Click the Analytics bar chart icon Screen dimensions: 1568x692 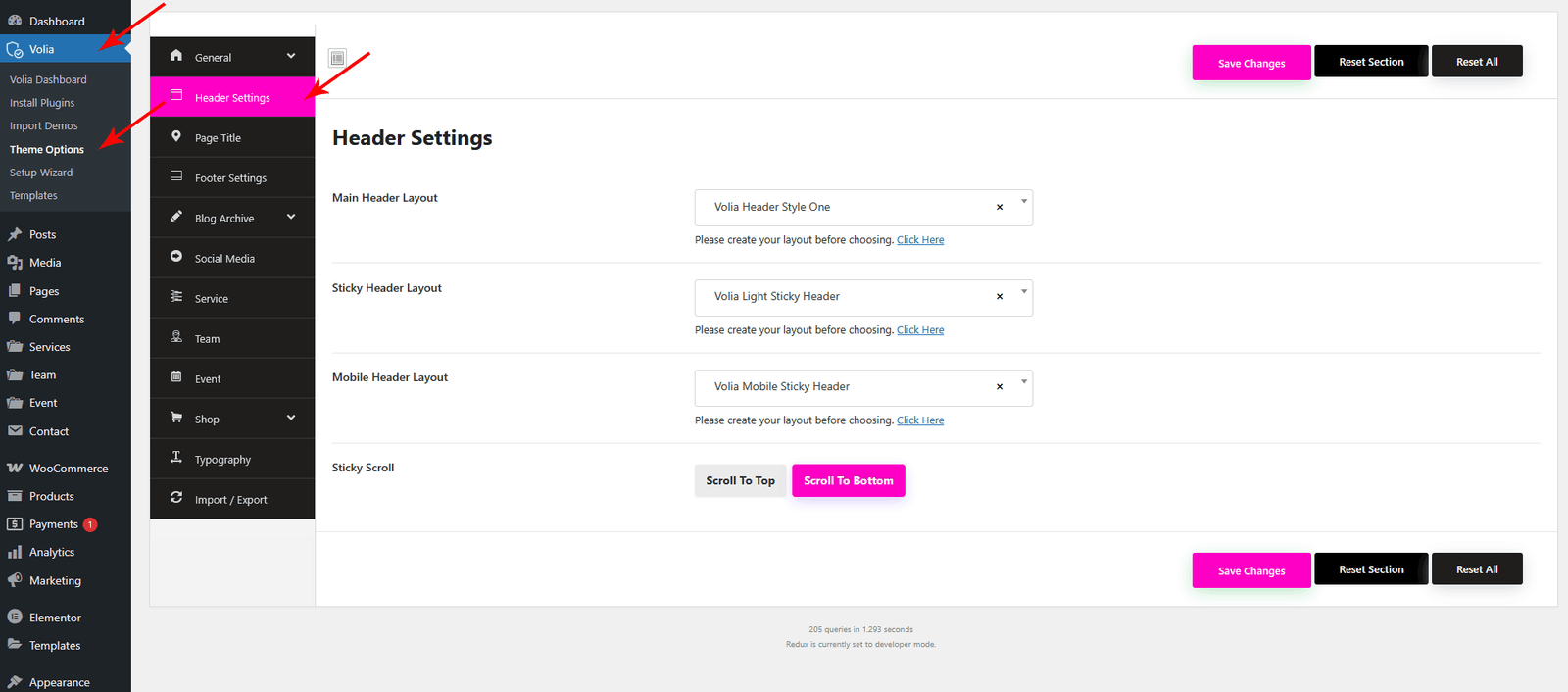(x=15, y=553)
